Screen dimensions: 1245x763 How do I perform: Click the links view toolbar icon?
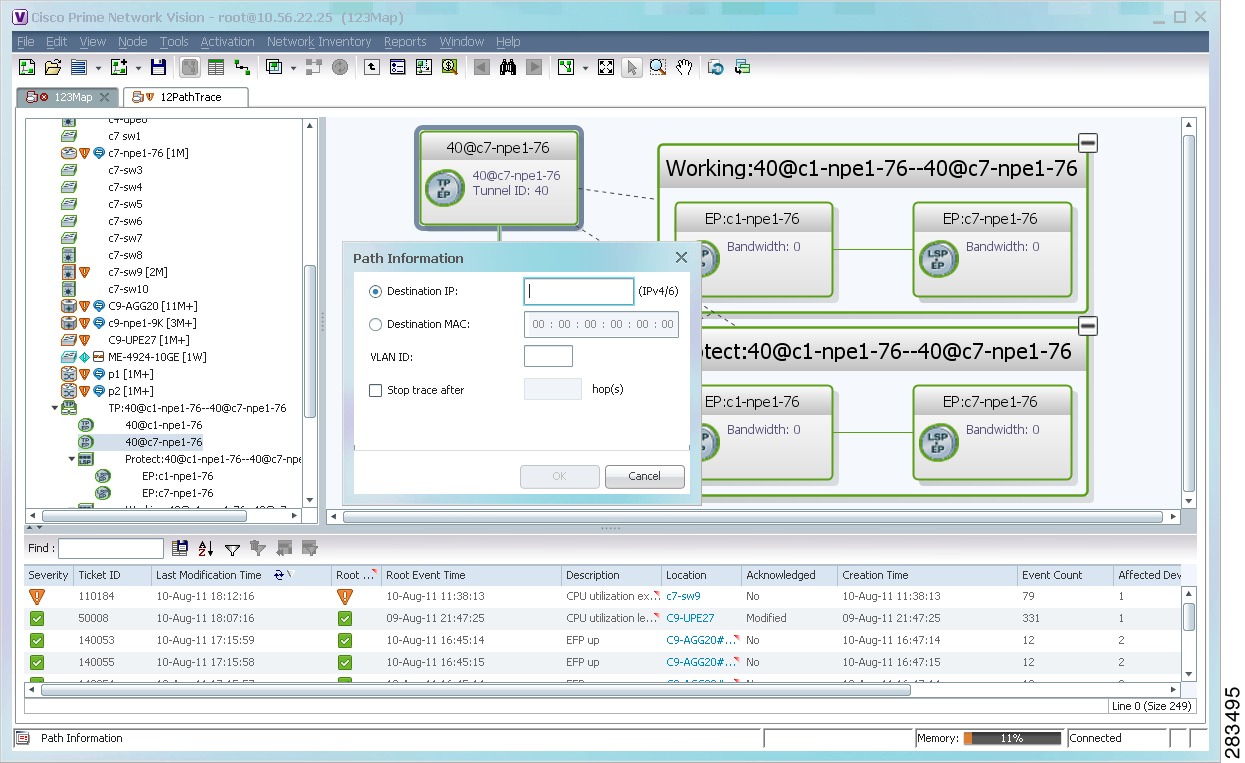[x=241, y=67]
